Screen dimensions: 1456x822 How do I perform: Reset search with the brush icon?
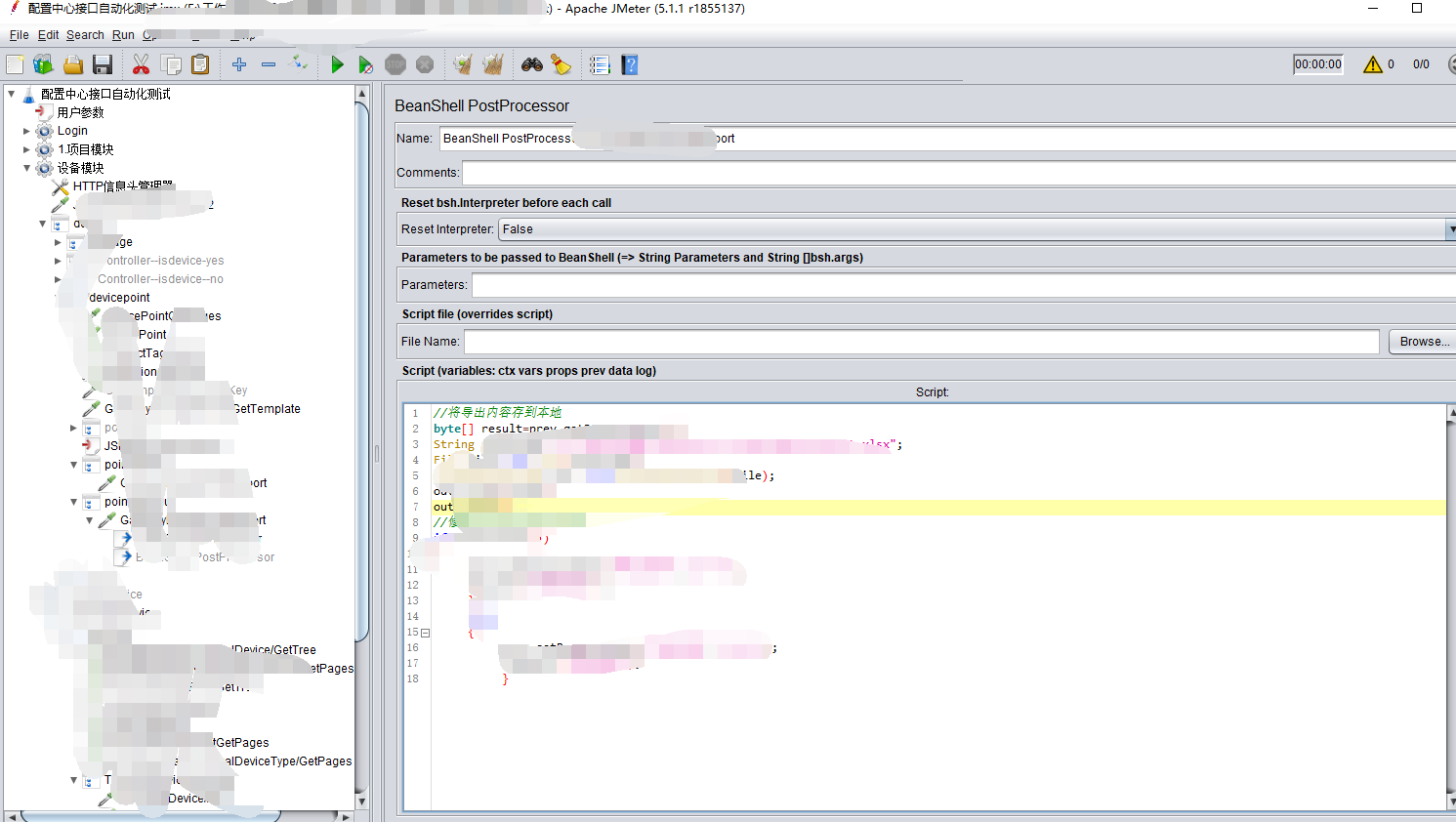click(x=562, y=64)
